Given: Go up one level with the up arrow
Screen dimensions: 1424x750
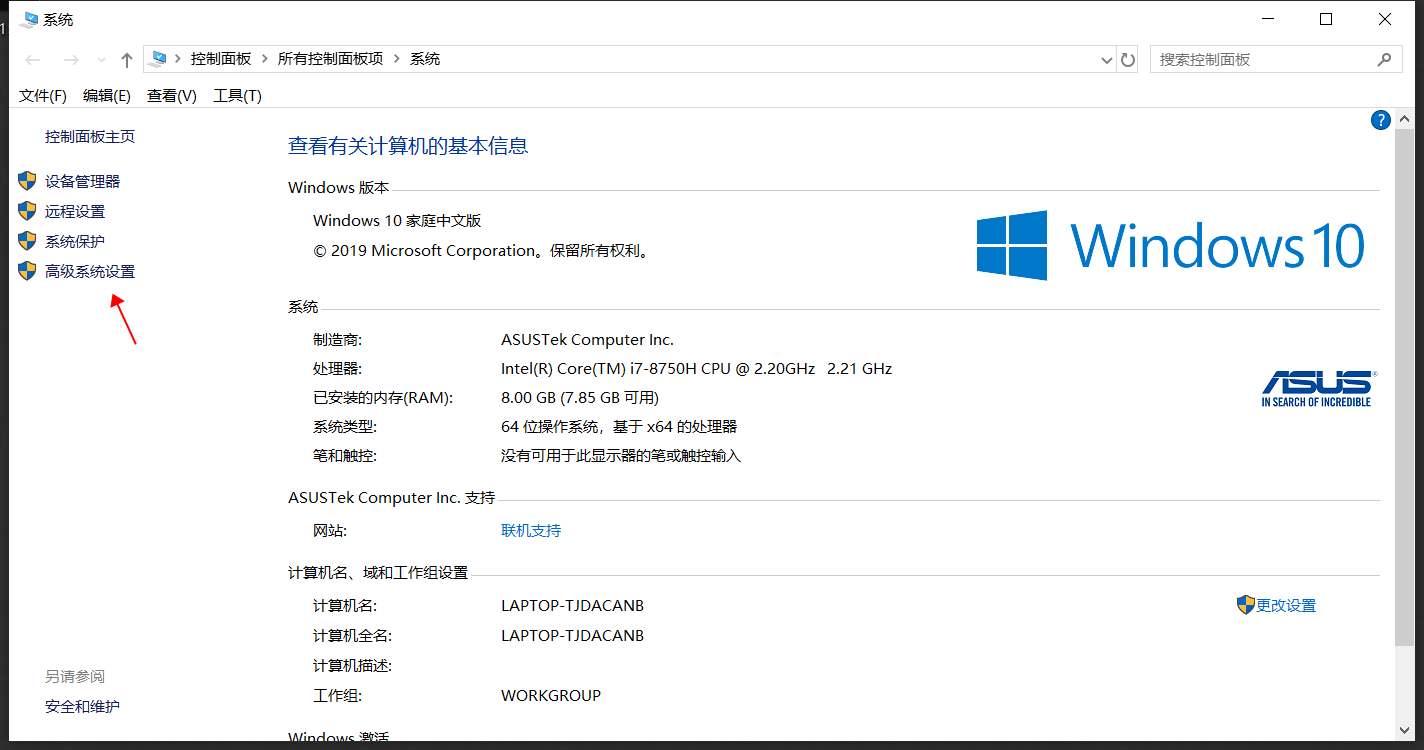Looking at the screenshot, I should [x=127, y=60].
